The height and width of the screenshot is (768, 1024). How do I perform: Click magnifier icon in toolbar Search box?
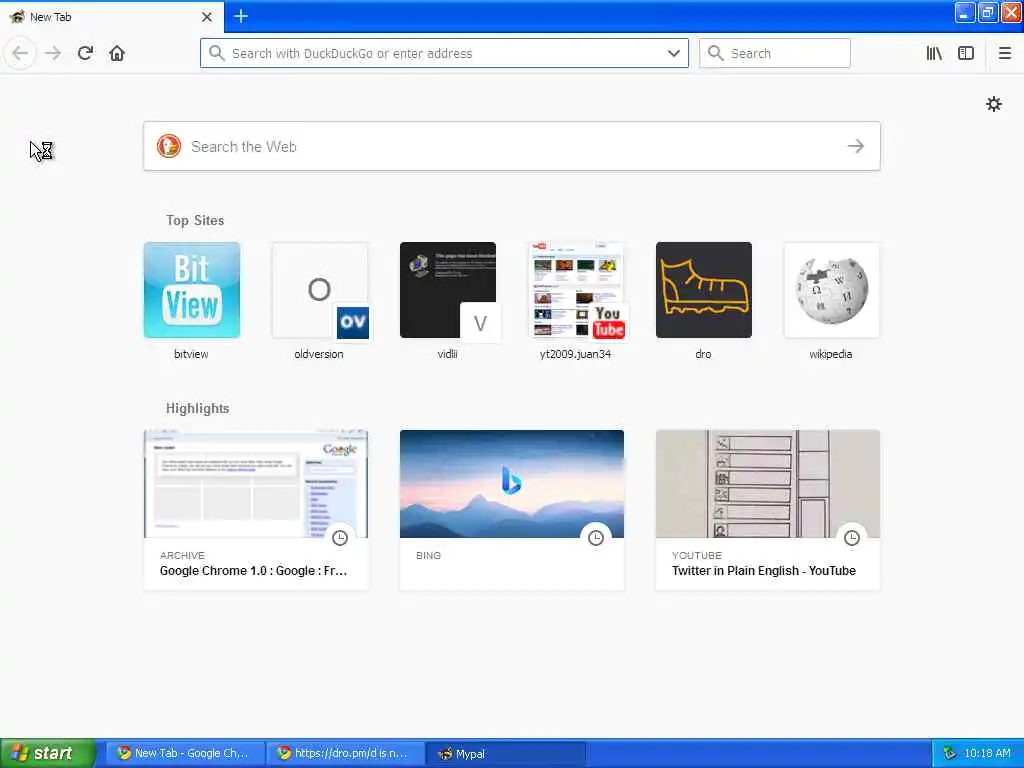(x=715, y=54)
